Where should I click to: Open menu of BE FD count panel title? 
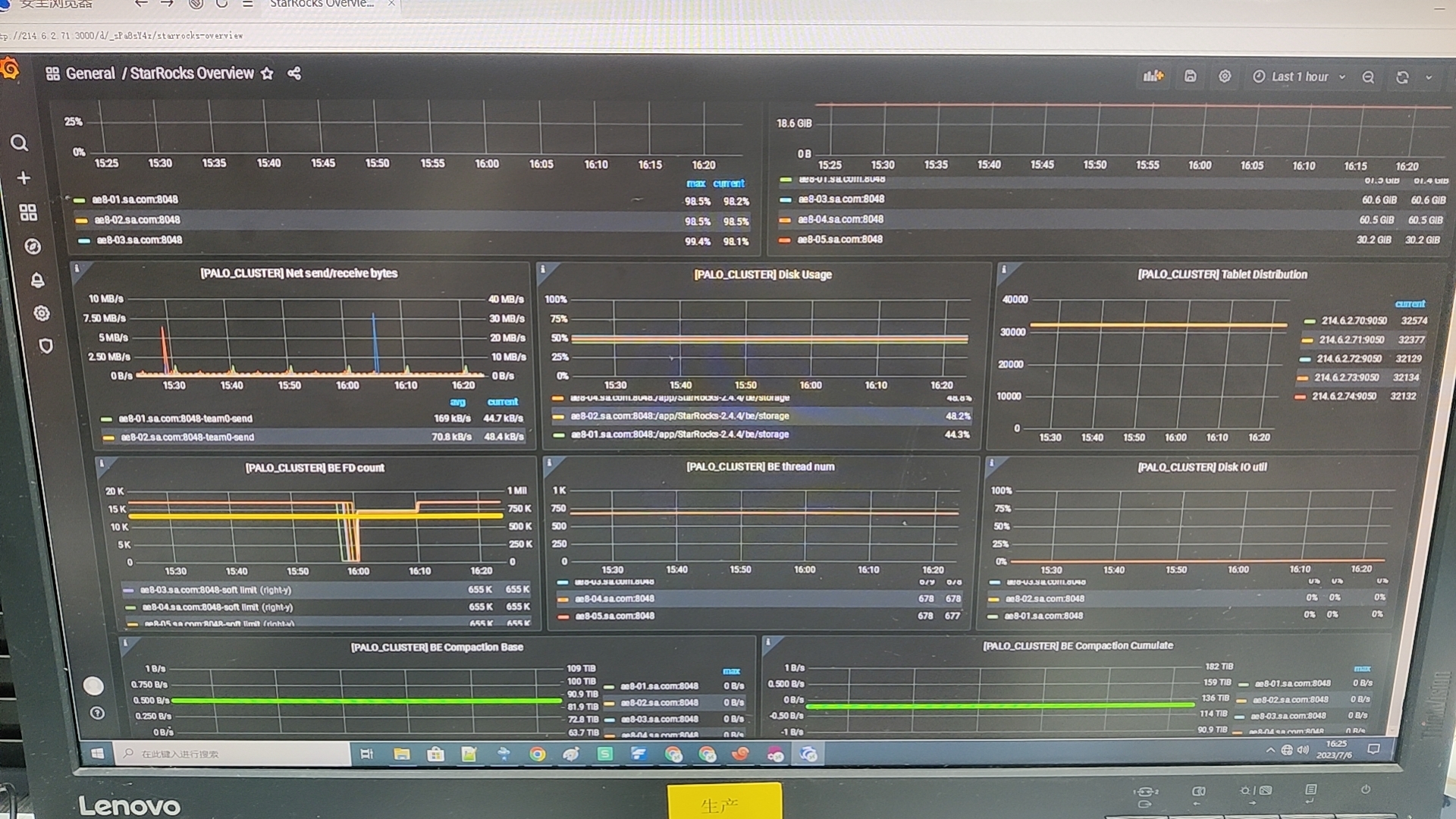tap(315, 468)
